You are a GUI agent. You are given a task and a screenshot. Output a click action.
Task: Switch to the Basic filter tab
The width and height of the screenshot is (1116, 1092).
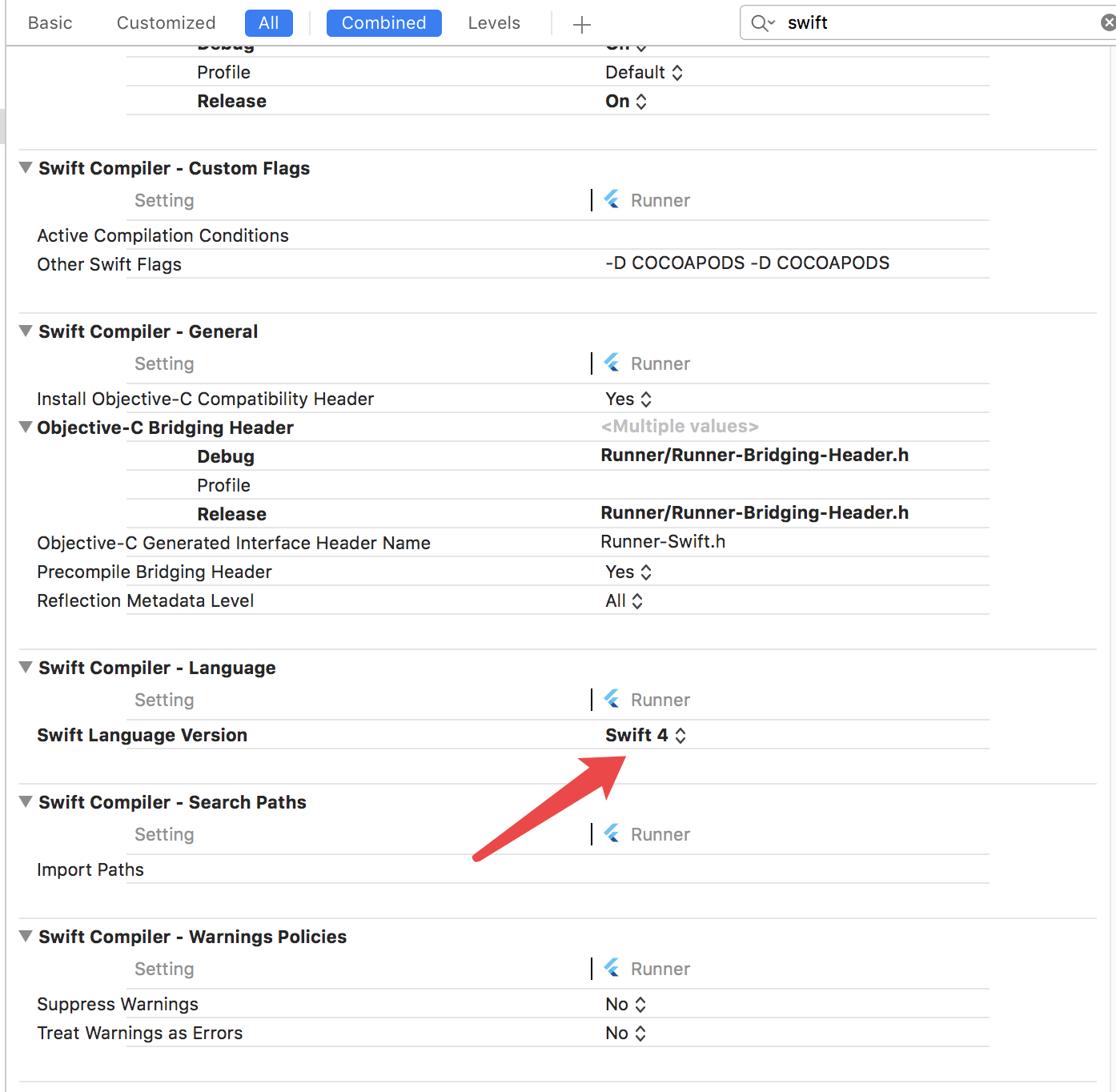50,23
